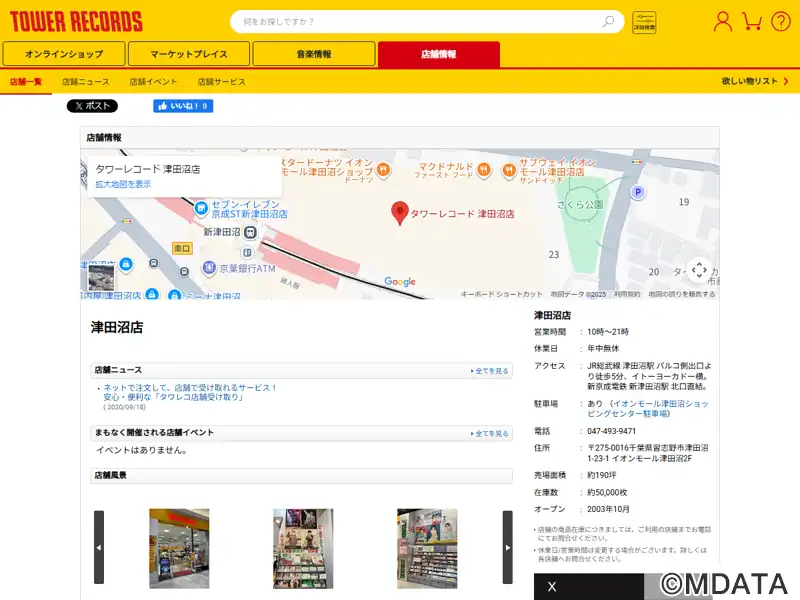This screenshot has height=600, width=800.
Task: Open 店舗ニュース submenu item
Action: tap(86, 82)
